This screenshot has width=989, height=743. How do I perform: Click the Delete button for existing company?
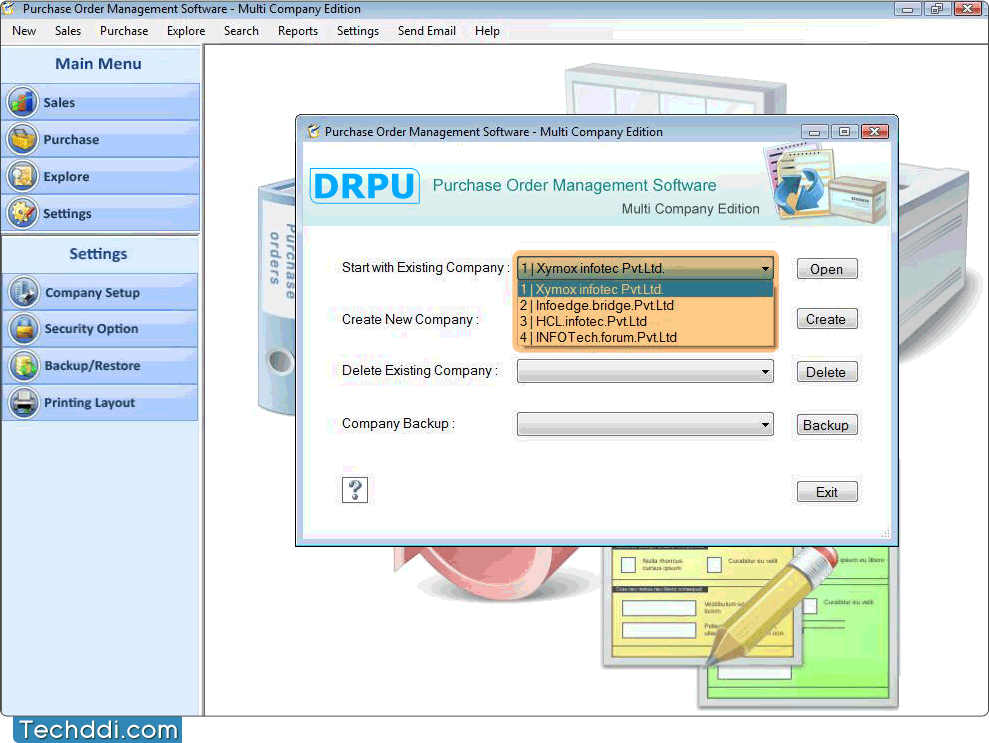(826, 372)
